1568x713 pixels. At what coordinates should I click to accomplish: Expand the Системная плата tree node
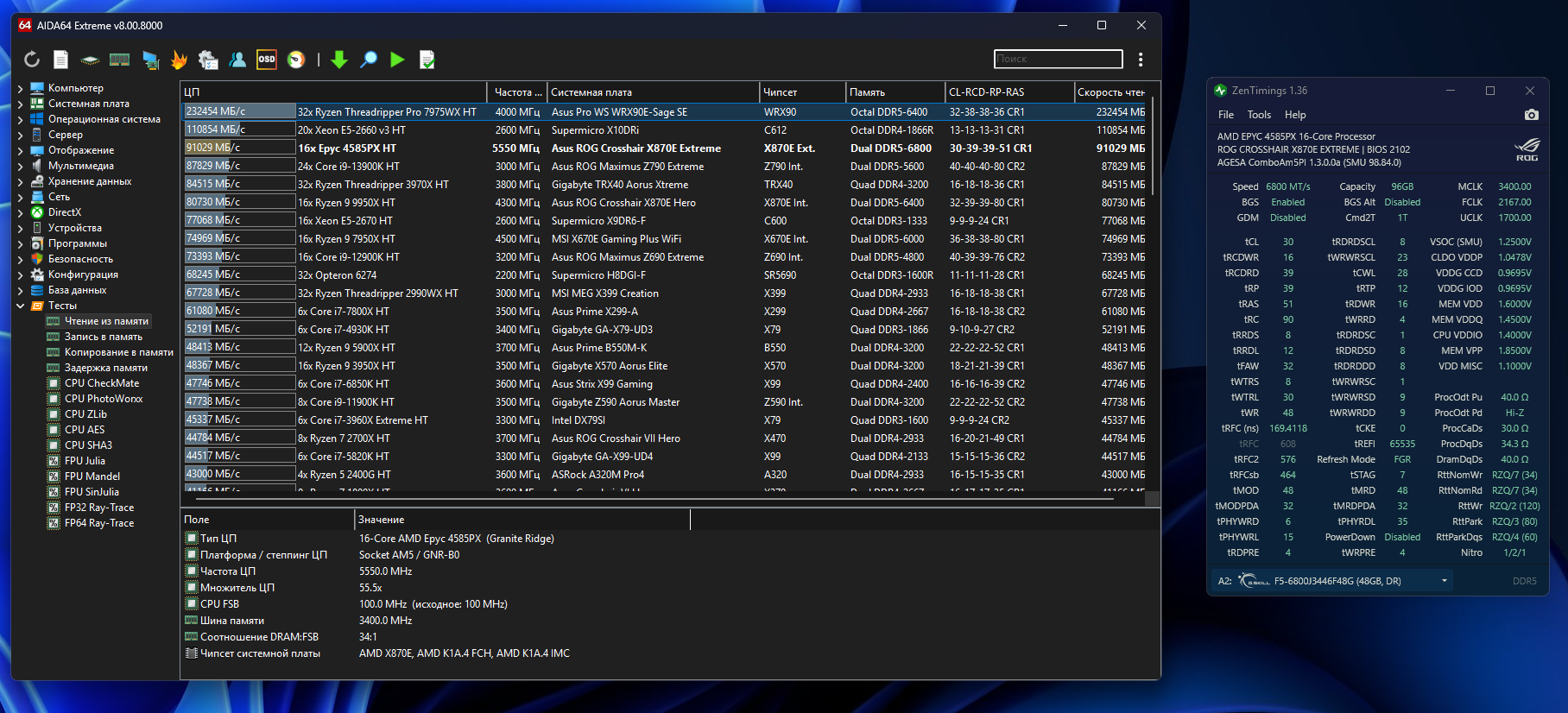pos(20,104)
